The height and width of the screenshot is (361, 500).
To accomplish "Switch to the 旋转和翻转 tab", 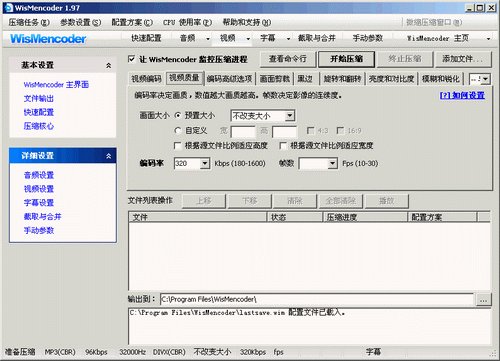I will tap(342, 79).
